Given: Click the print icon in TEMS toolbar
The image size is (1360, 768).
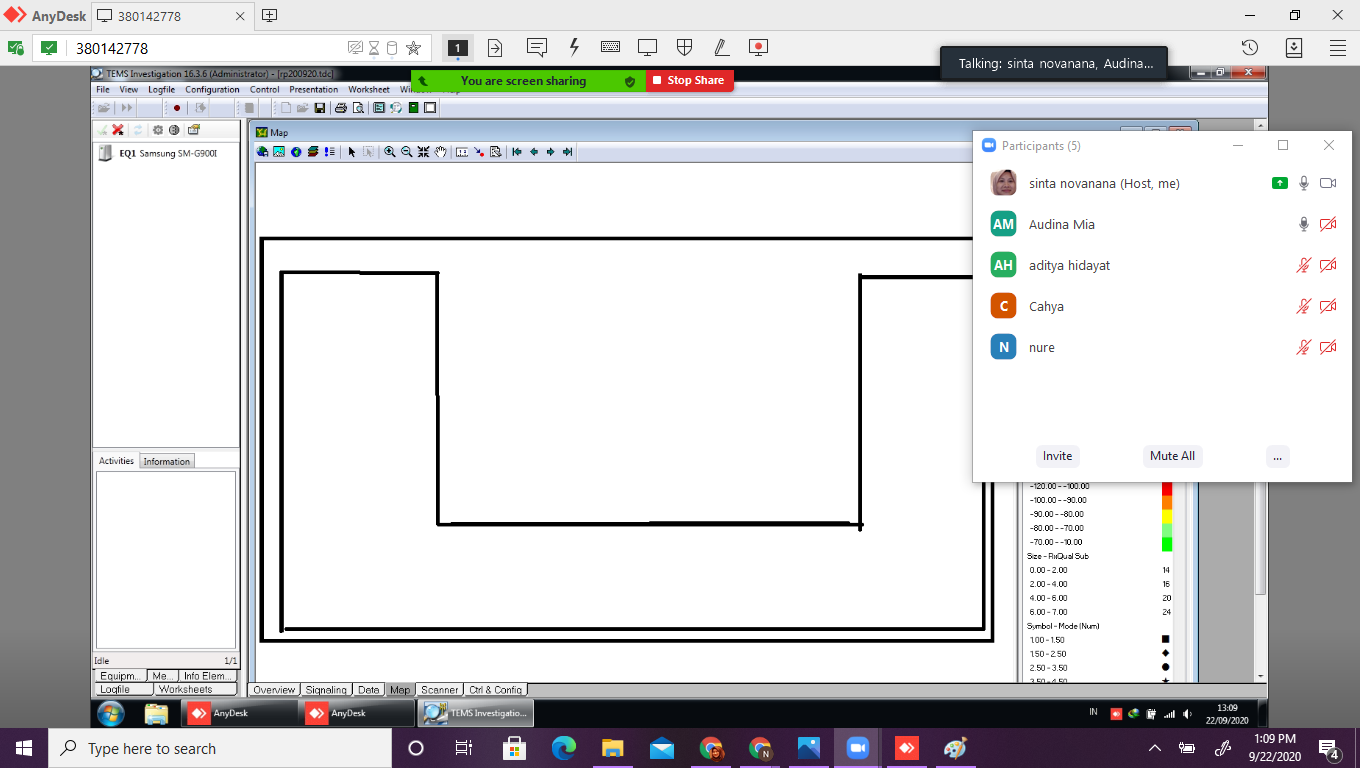Looking at the screenshot, I should coord(341,108).
